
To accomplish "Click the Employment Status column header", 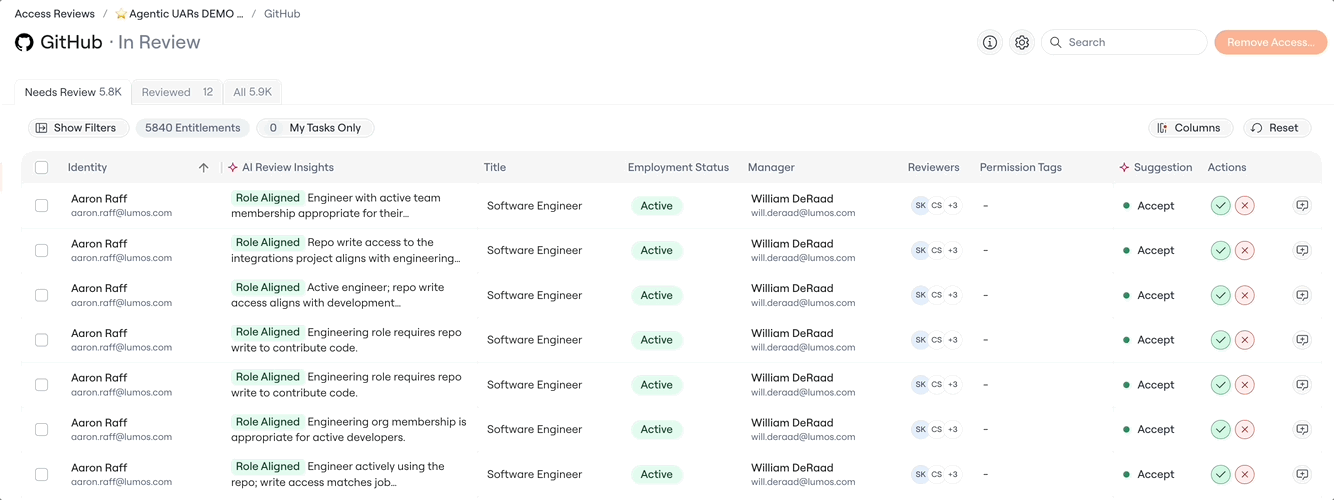I will pyautogui.click(x=678, y=168).
